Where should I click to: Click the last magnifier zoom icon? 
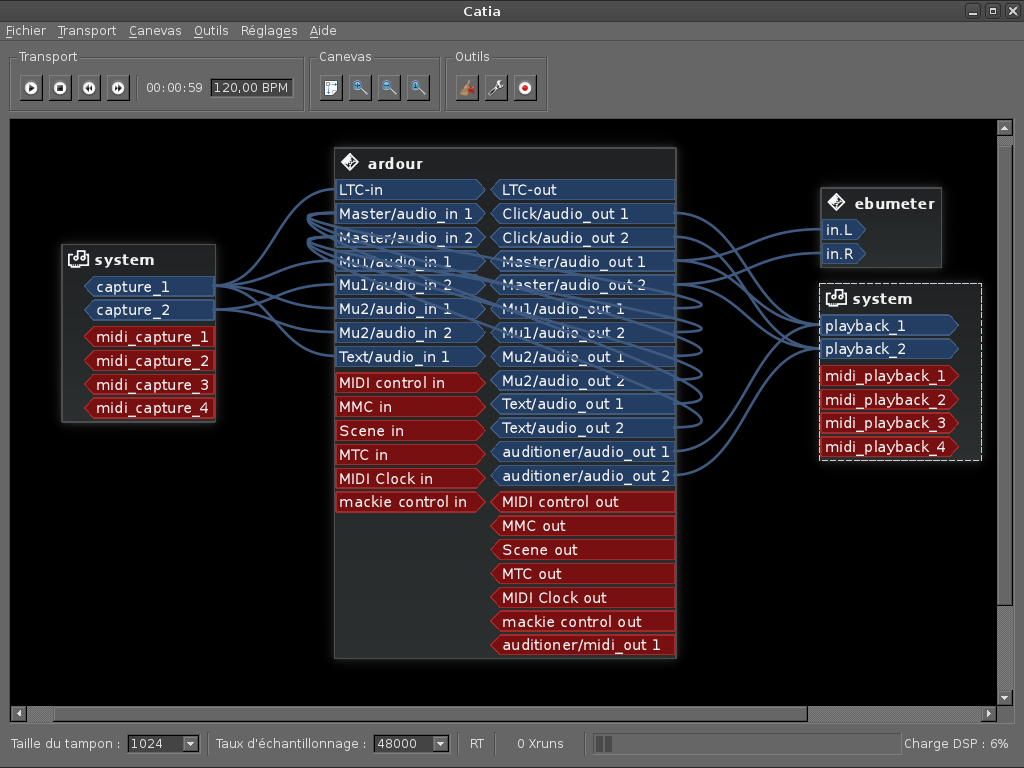pos(418,88)
